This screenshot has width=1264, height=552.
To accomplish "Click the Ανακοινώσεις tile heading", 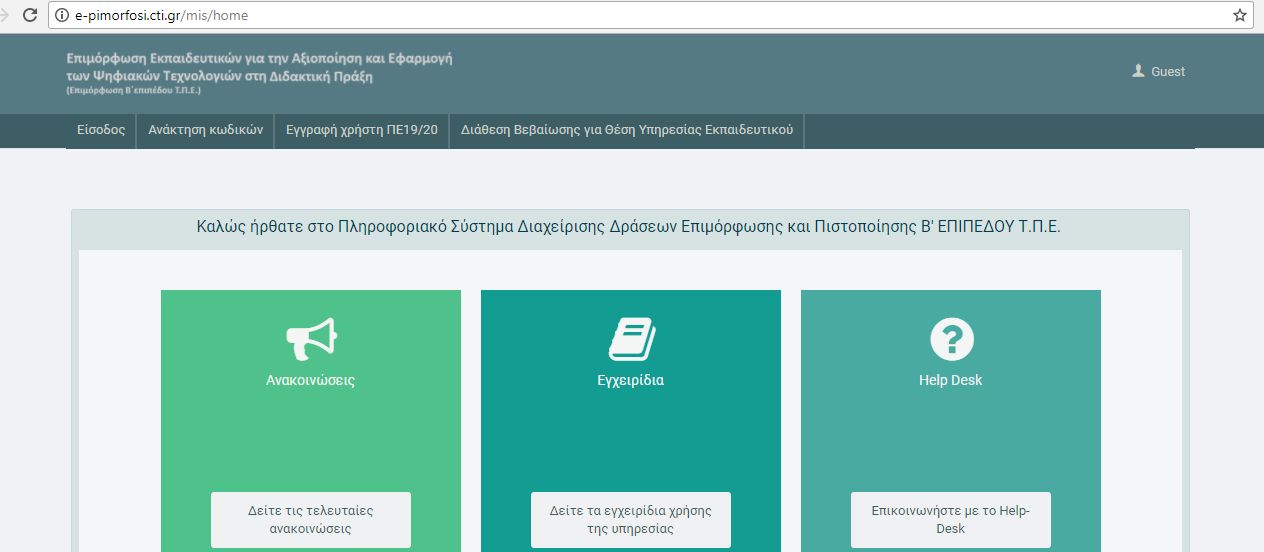I will (310, 380).
